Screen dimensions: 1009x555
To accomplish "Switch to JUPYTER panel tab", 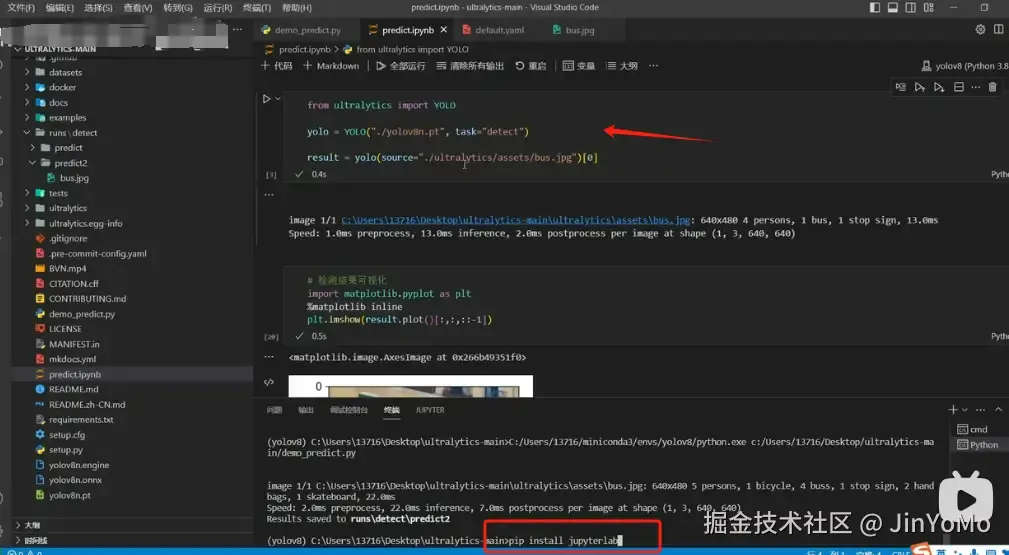I will pos(430,410).
